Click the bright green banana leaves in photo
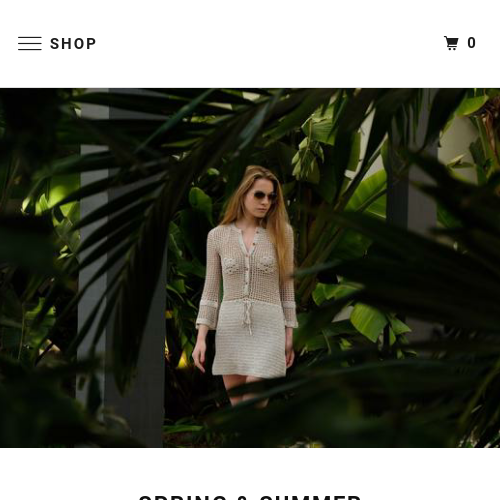 [x=367, y=320]
